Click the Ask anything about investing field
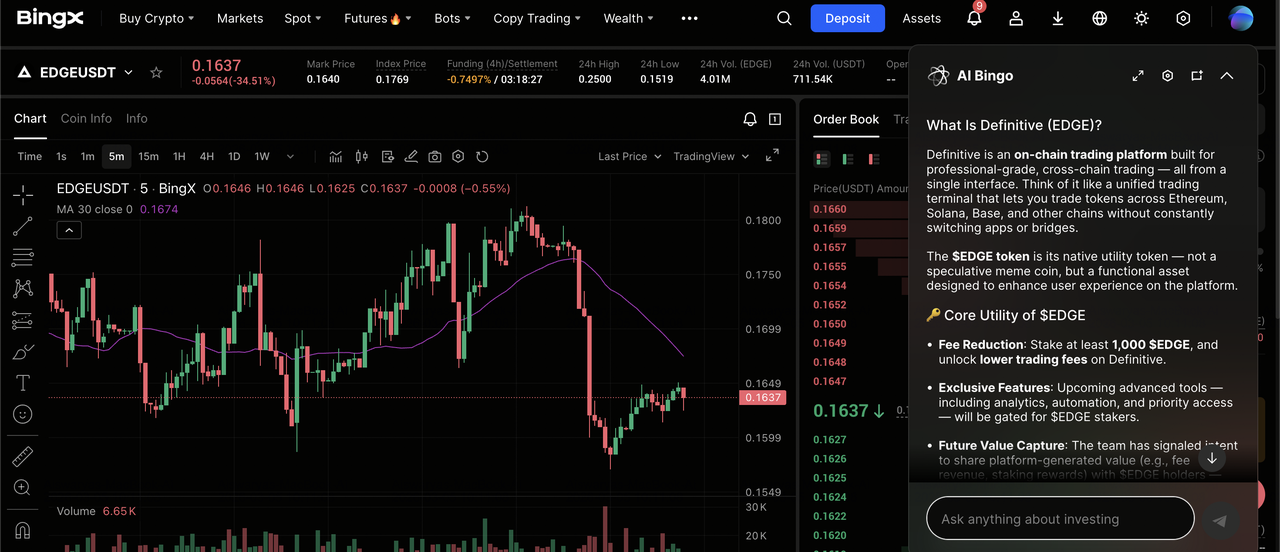This screenshot has width=1280, height=552. tap(1060, 519)
